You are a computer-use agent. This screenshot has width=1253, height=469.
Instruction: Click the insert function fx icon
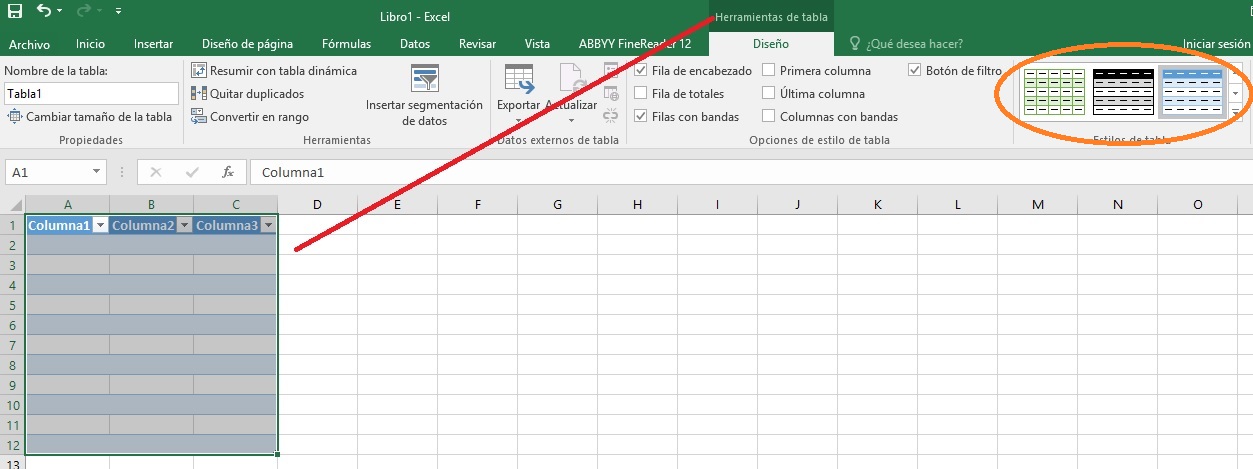[228, 172]
